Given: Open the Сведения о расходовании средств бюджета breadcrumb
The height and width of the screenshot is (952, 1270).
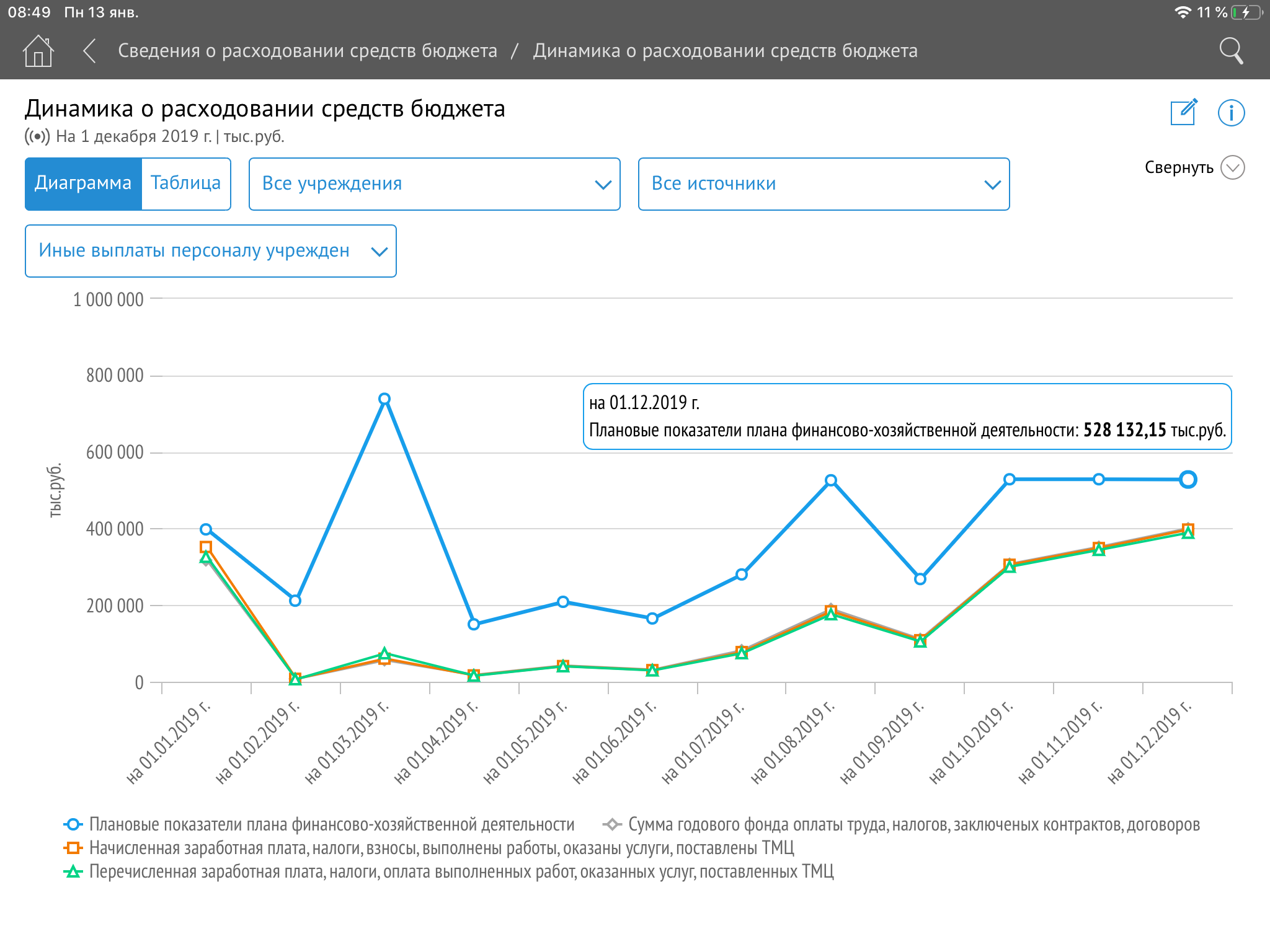Looking at the screenshot, I should click(x=308, y=51).
